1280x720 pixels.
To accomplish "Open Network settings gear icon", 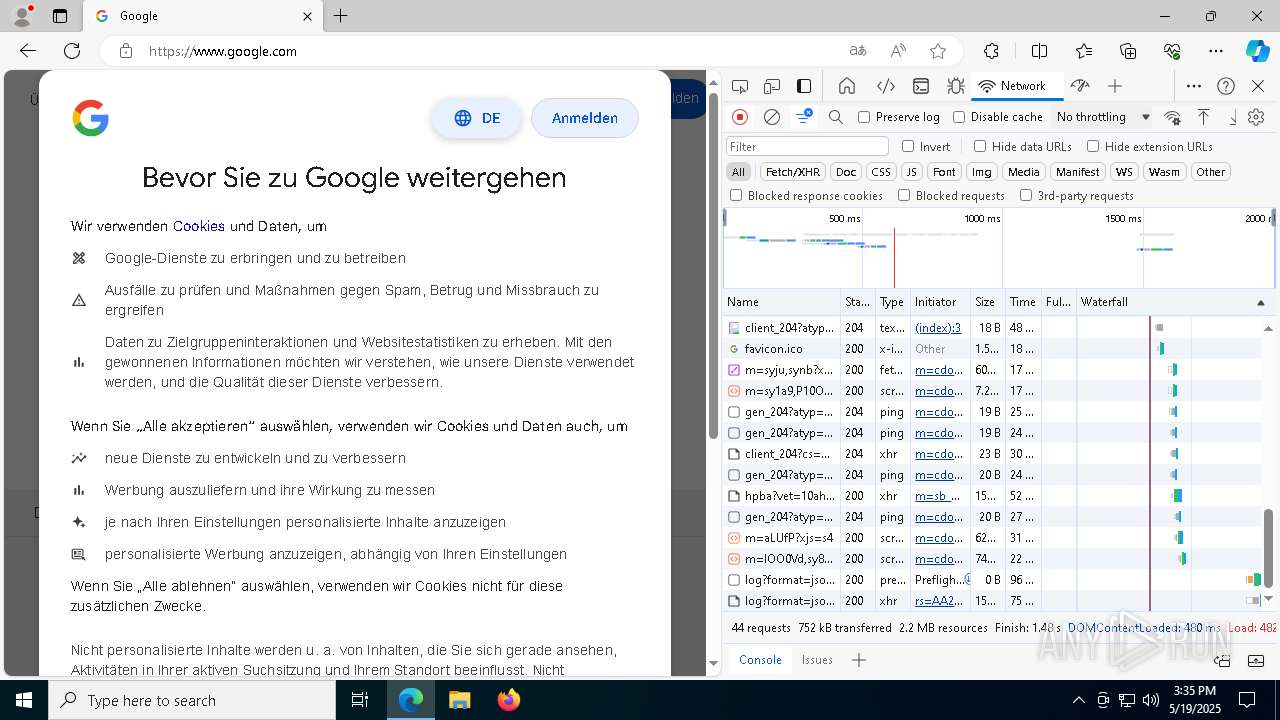I will coord(1256,117).
